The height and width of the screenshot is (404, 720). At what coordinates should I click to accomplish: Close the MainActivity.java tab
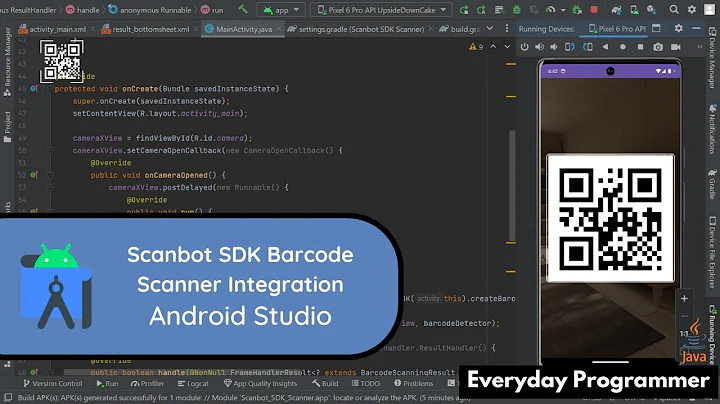(279, 29)
